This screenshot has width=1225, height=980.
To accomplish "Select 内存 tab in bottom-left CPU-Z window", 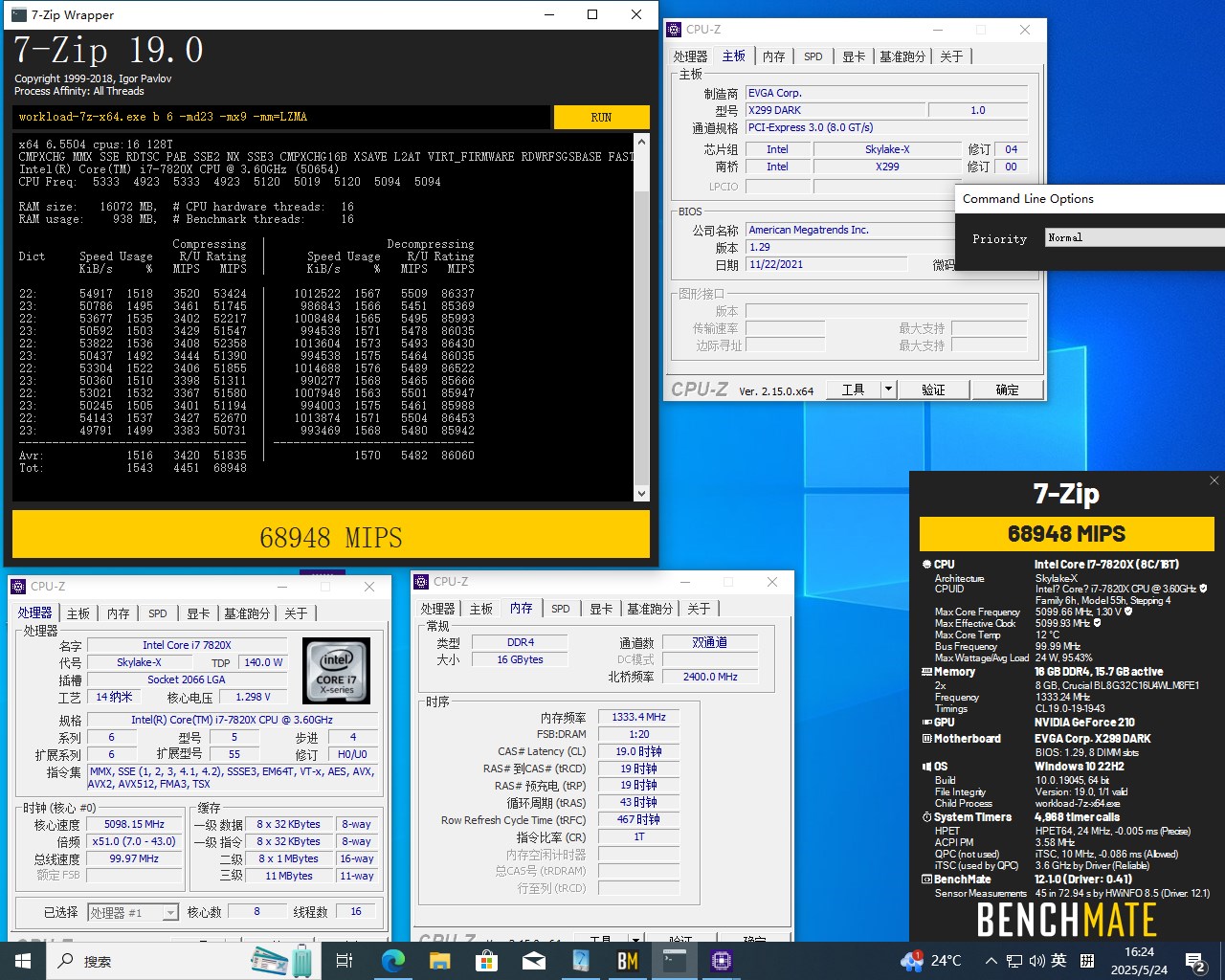I will click(118, 613).
